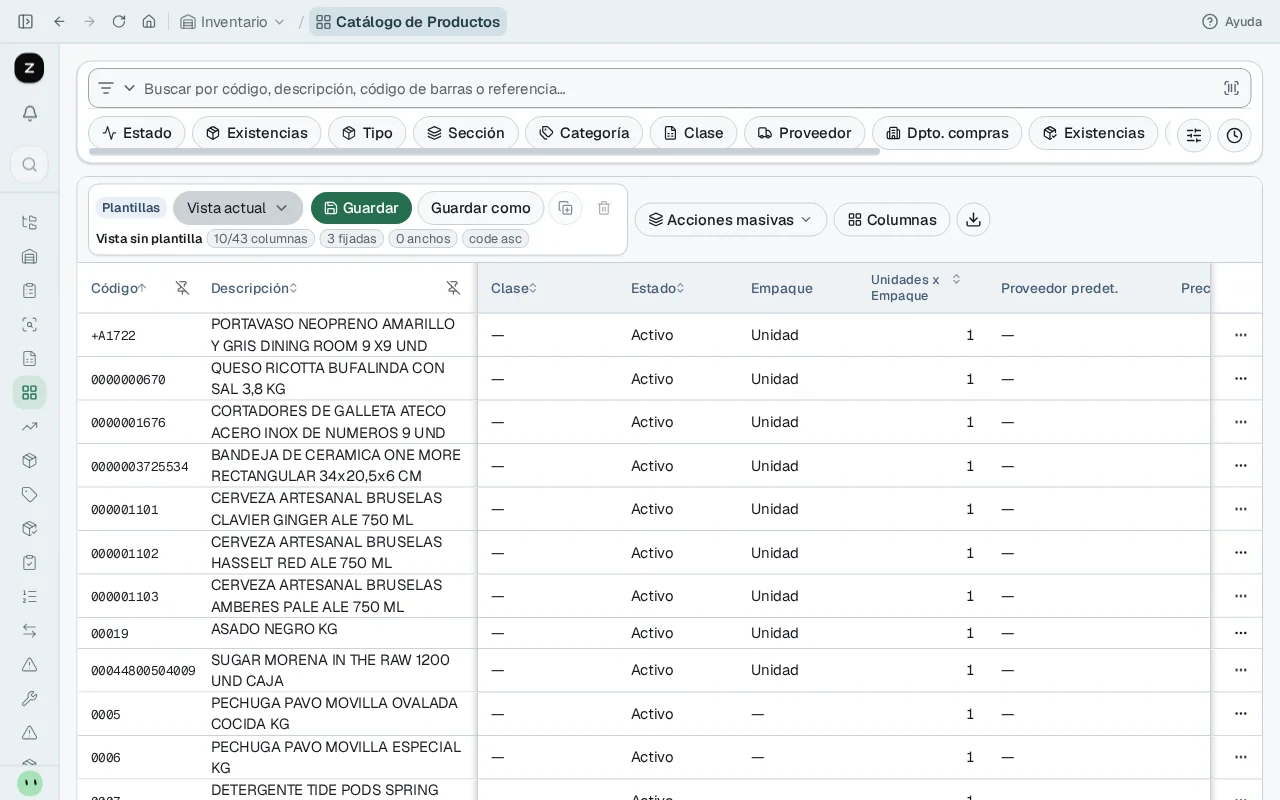
Task: Open the warehouse icon in the sidebar
Action: click(x=30, y=256)
